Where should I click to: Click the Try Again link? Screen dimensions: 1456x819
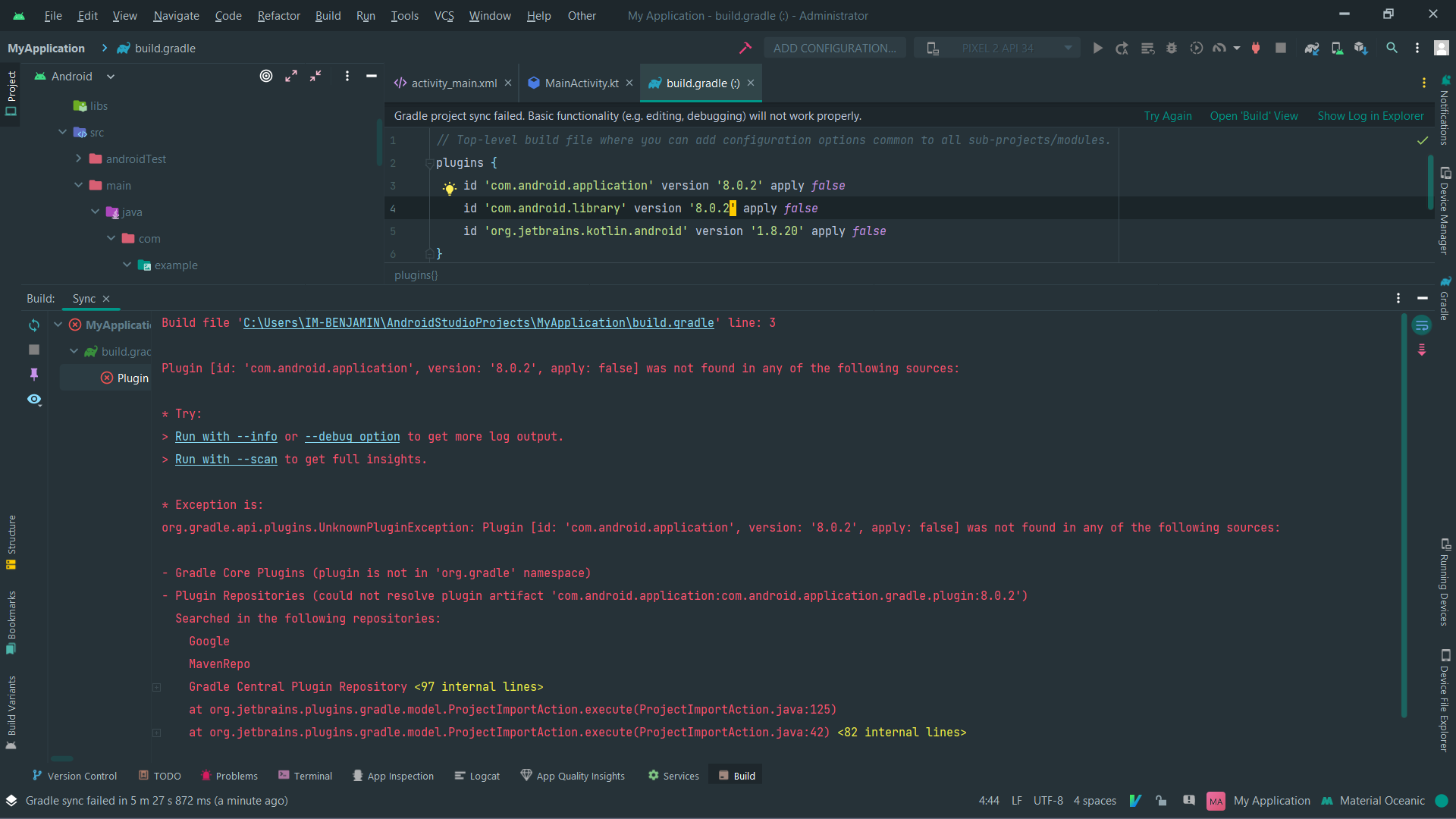pos(1168,116)
